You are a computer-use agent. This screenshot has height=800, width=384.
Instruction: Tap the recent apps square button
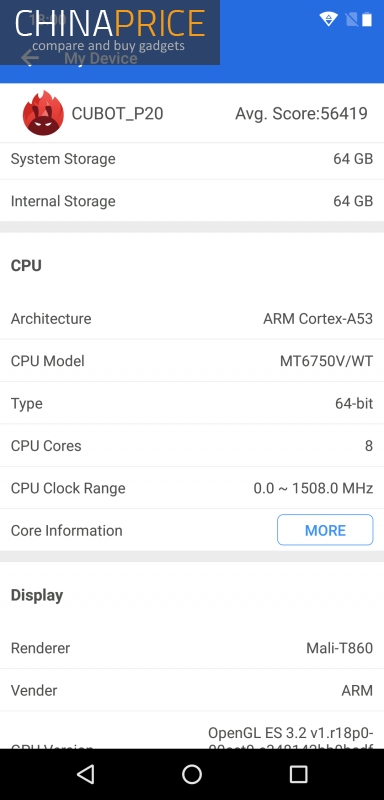(298, 774)
